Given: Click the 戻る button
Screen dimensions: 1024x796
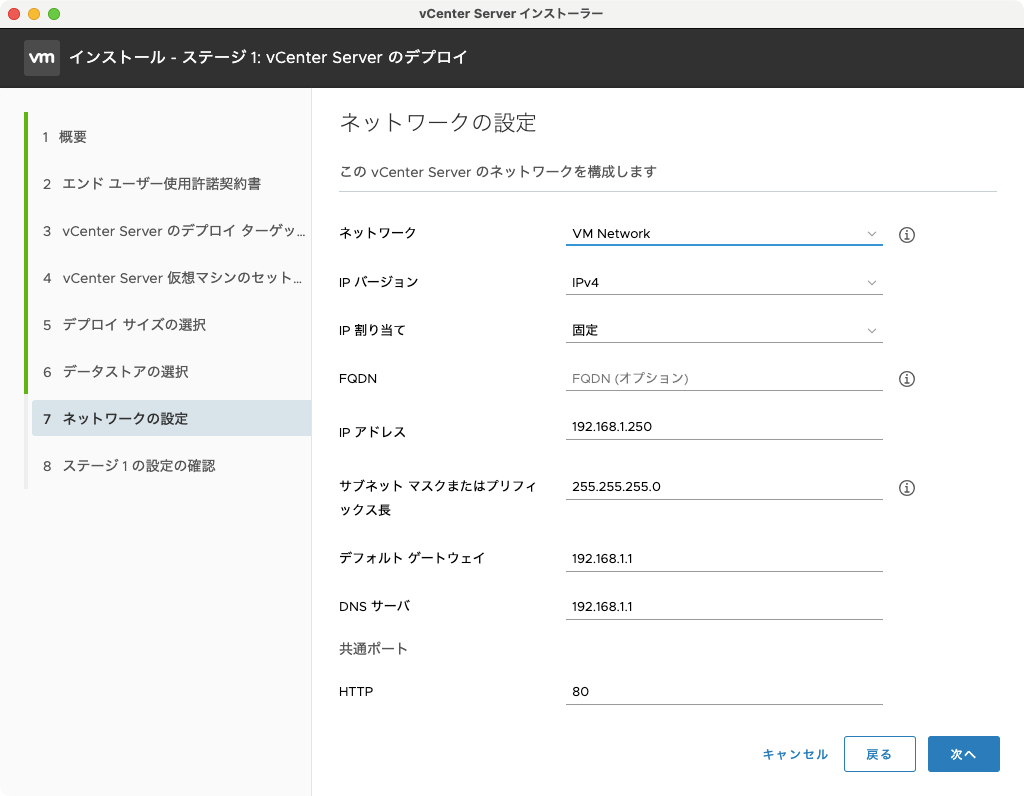Looking at the screenshot, I should tap(879, 754).
